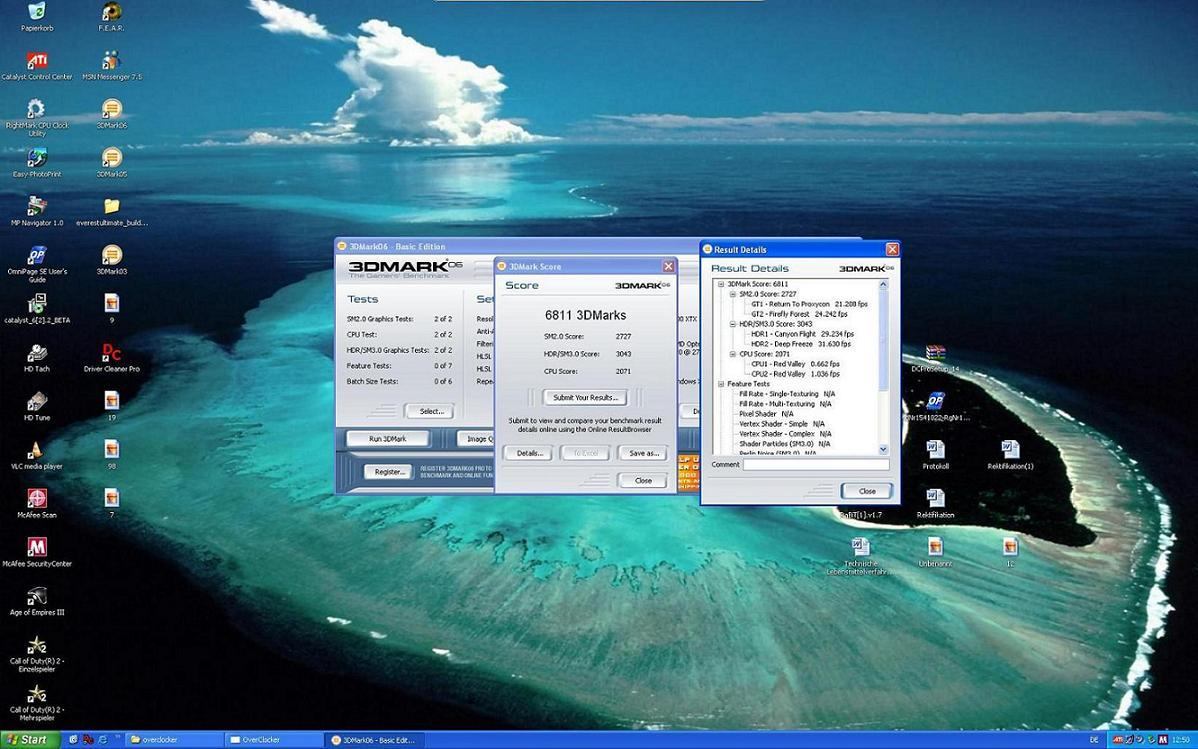Select the Pixel Shader N/A row

(x=766, y=413)
